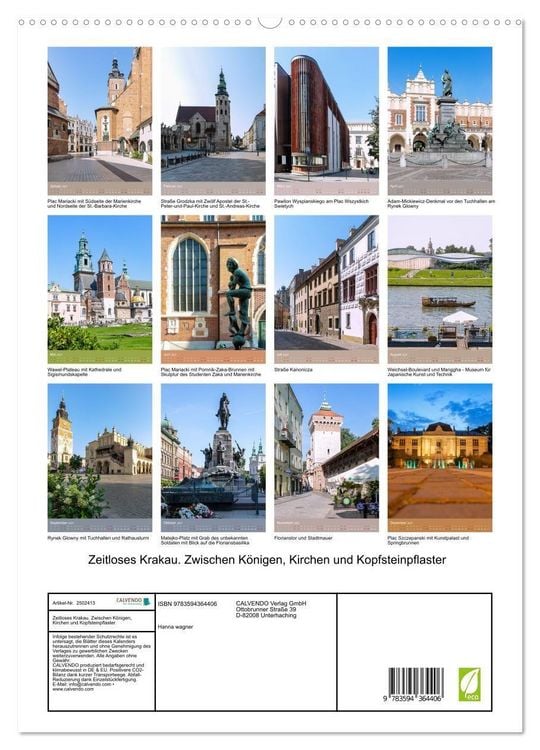Image resolution: width=540 pixels, height=750 pixels.
Task: Select caption 'Pawilon Wyspianskiego am Plac Wszystkich Swietych'
Action: click(x=321, y=204)
